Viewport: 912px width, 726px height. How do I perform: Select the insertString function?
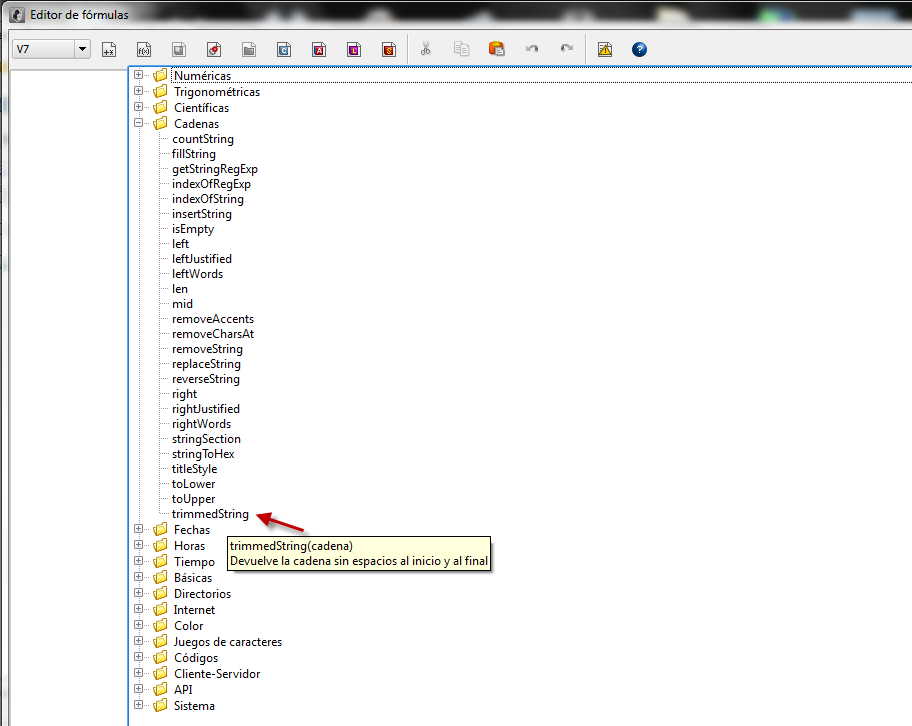202,214
